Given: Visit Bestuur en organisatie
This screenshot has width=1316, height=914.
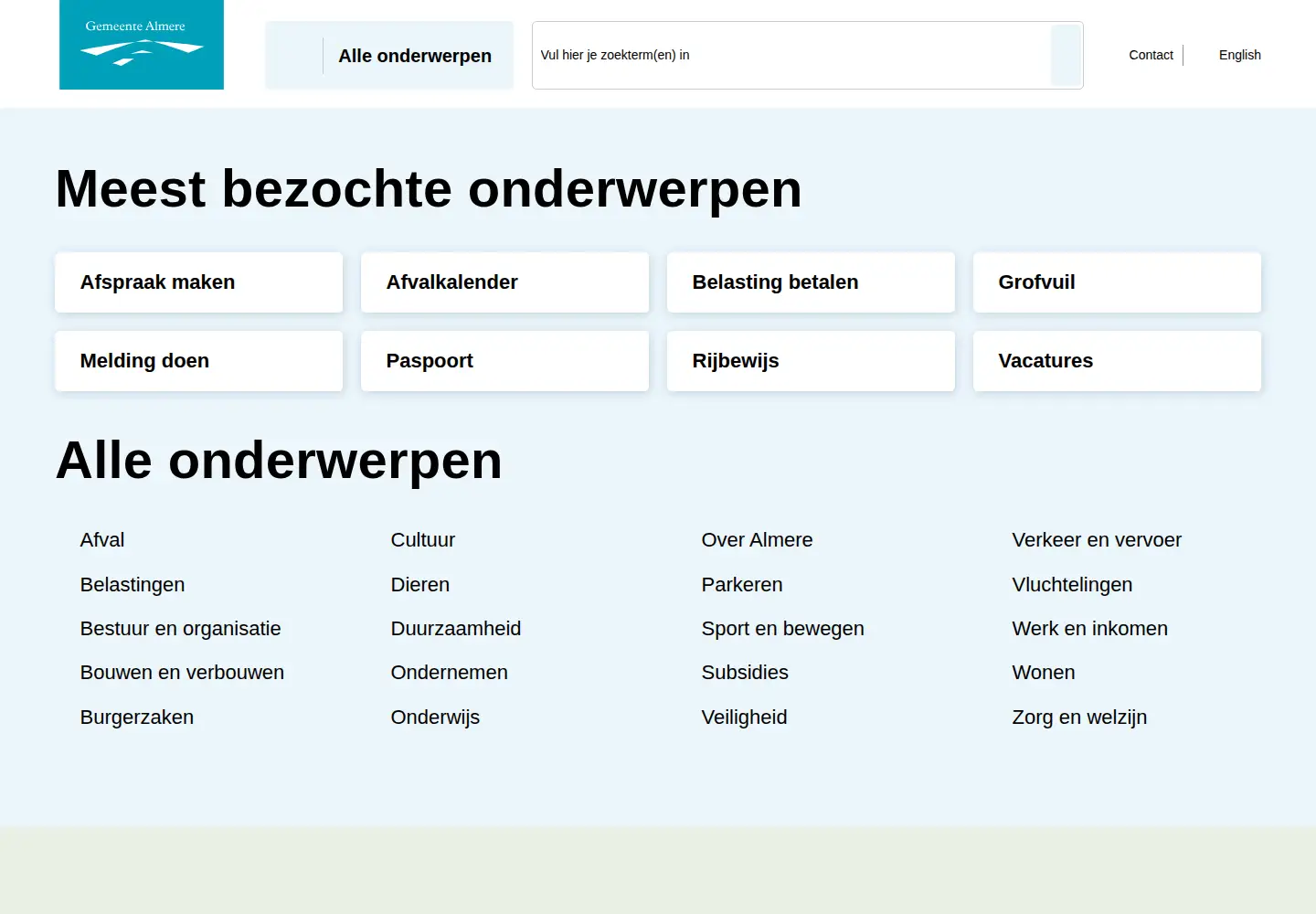Looking at the screenshot, I should pos(181,629).
